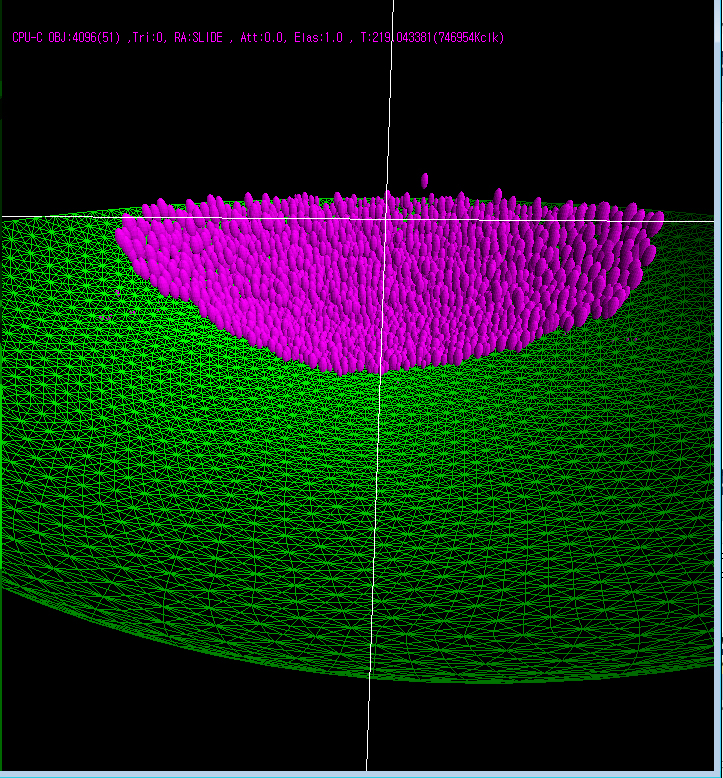Click the intersection of the white axis lines
Screen dimensions: 723x778
387,218
